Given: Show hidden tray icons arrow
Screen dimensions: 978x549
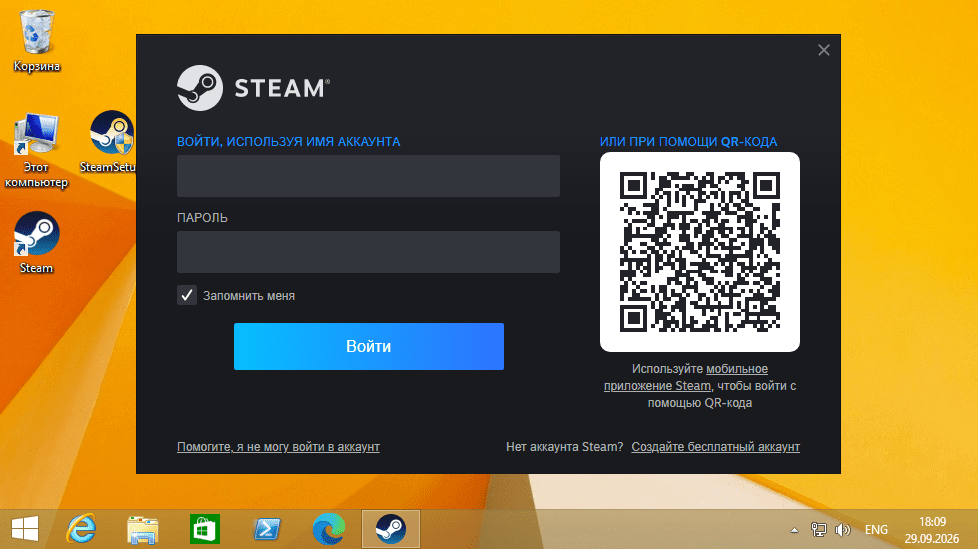Looking at the screenshot, I should point(794,530).
